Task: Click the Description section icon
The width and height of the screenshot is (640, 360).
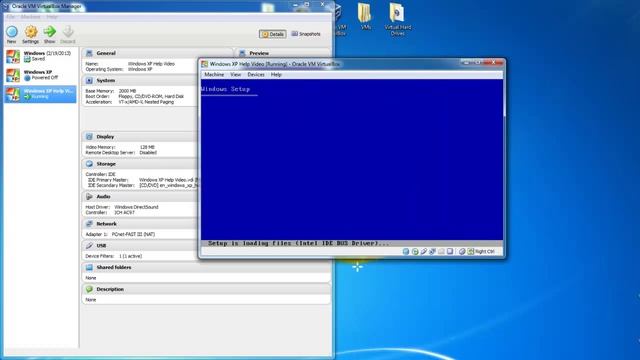Action: 89,289
